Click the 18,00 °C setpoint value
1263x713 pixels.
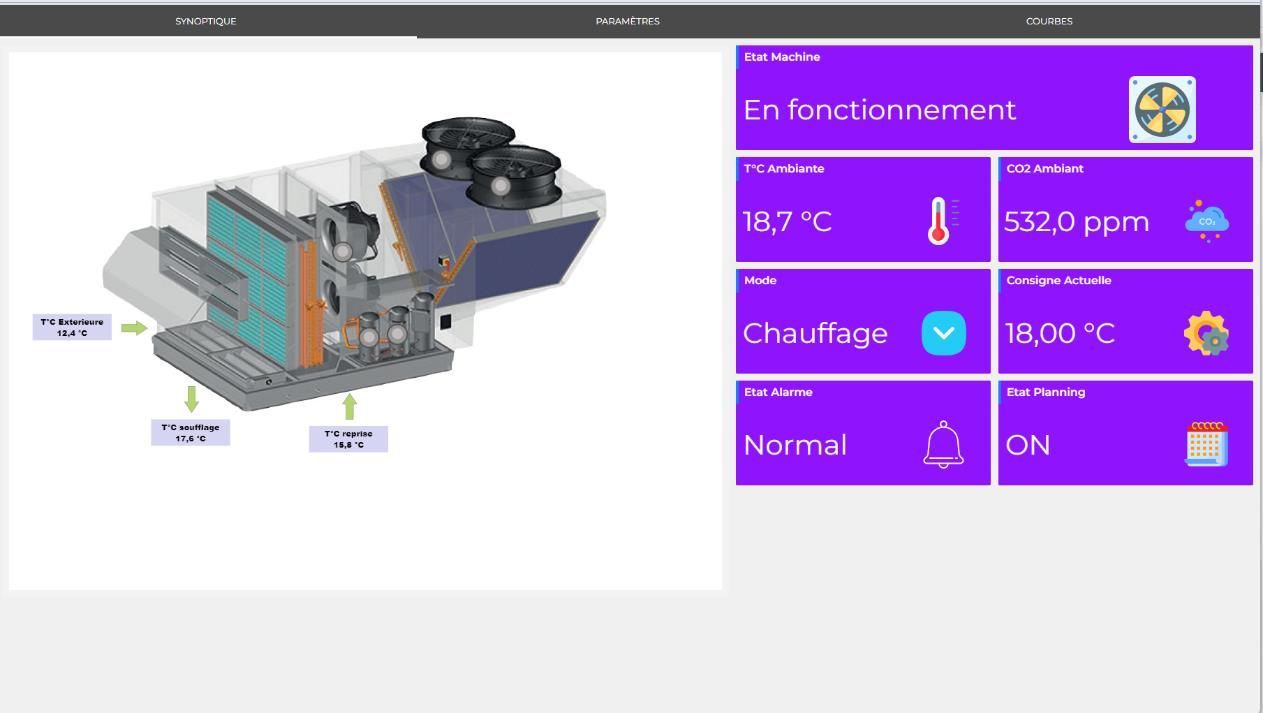(1060, 333)
